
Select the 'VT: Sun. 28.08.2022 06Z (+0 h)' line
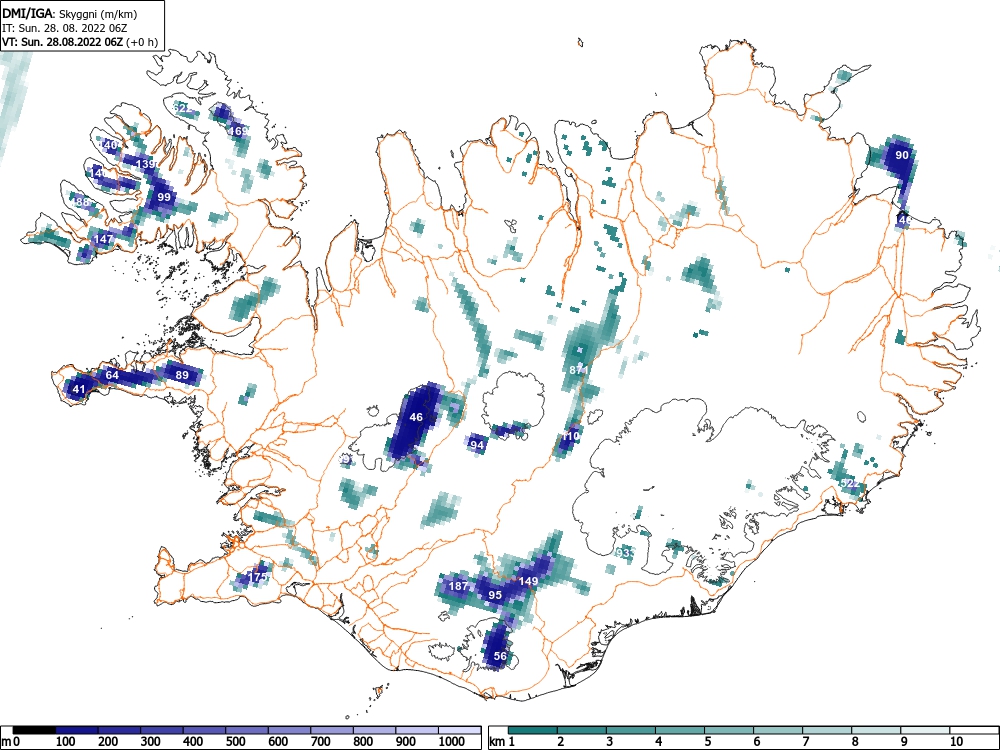[x=80, y=42]
